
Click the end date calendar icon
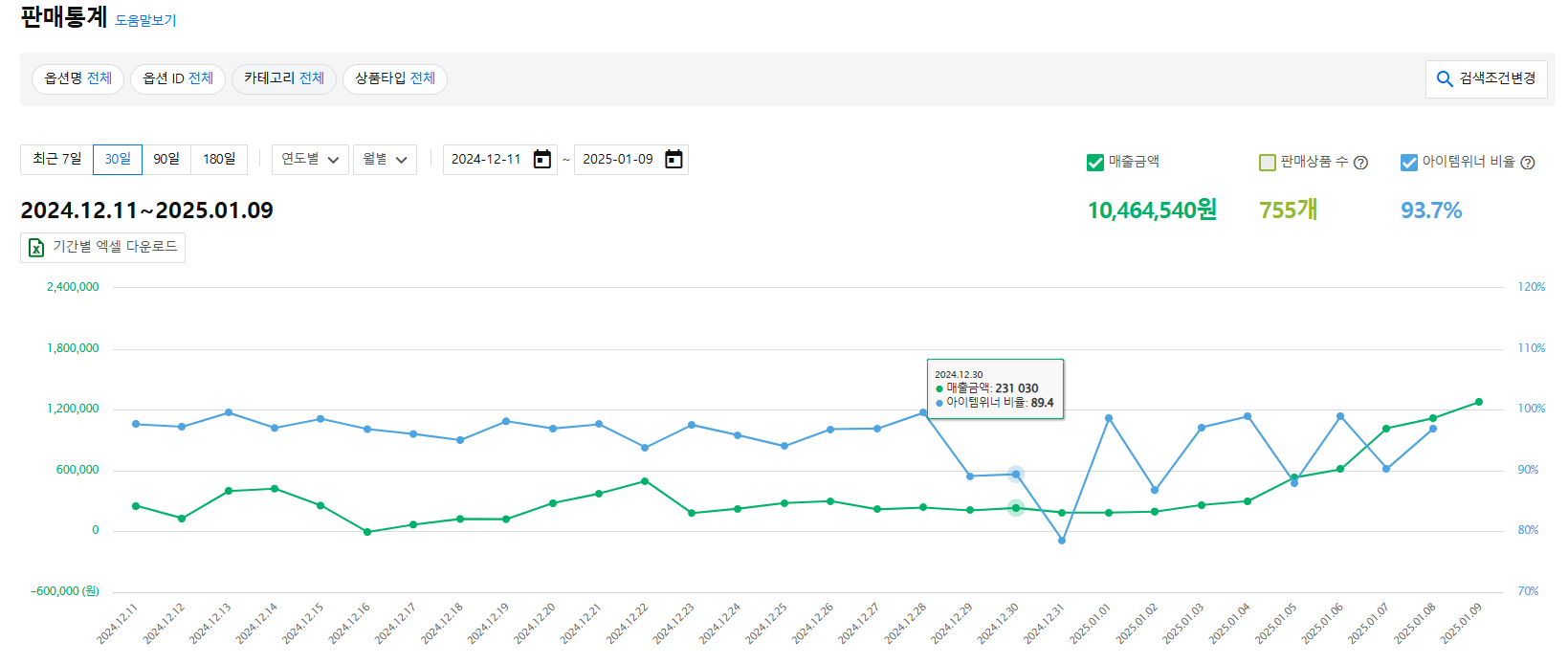coord(674,160)
